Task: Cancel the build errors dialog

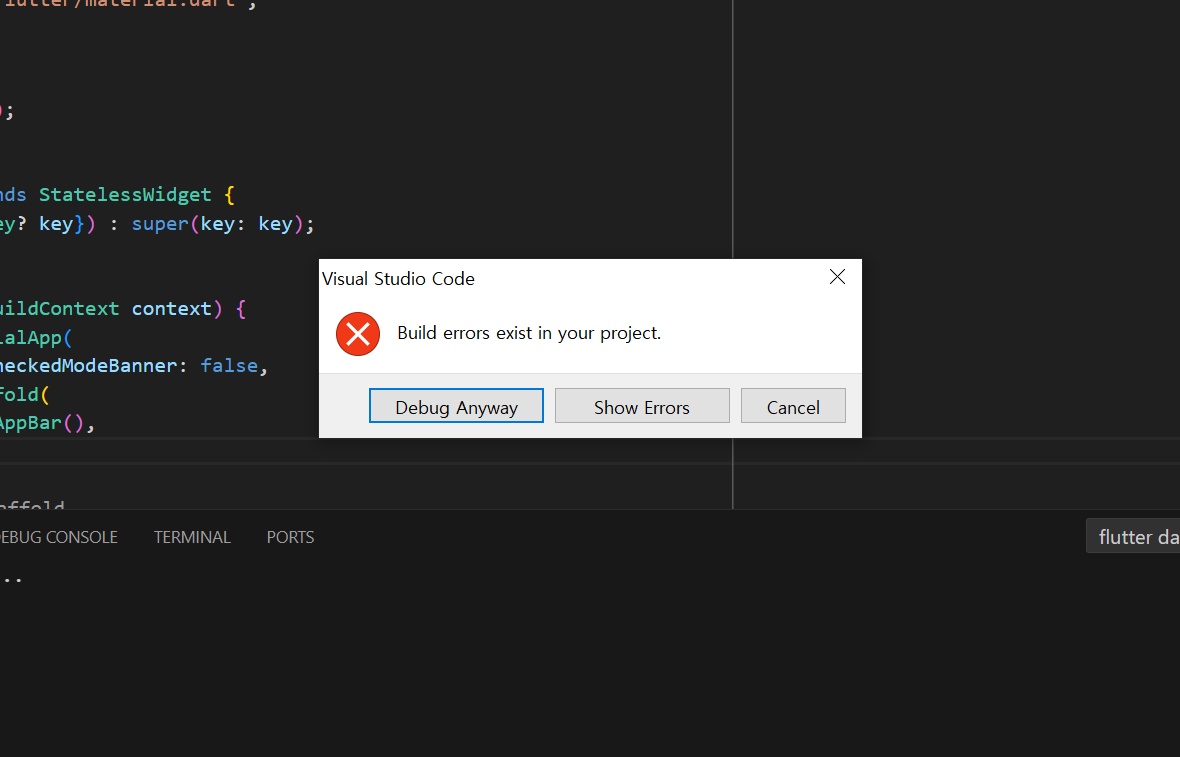Action: [x=793, y=406]
